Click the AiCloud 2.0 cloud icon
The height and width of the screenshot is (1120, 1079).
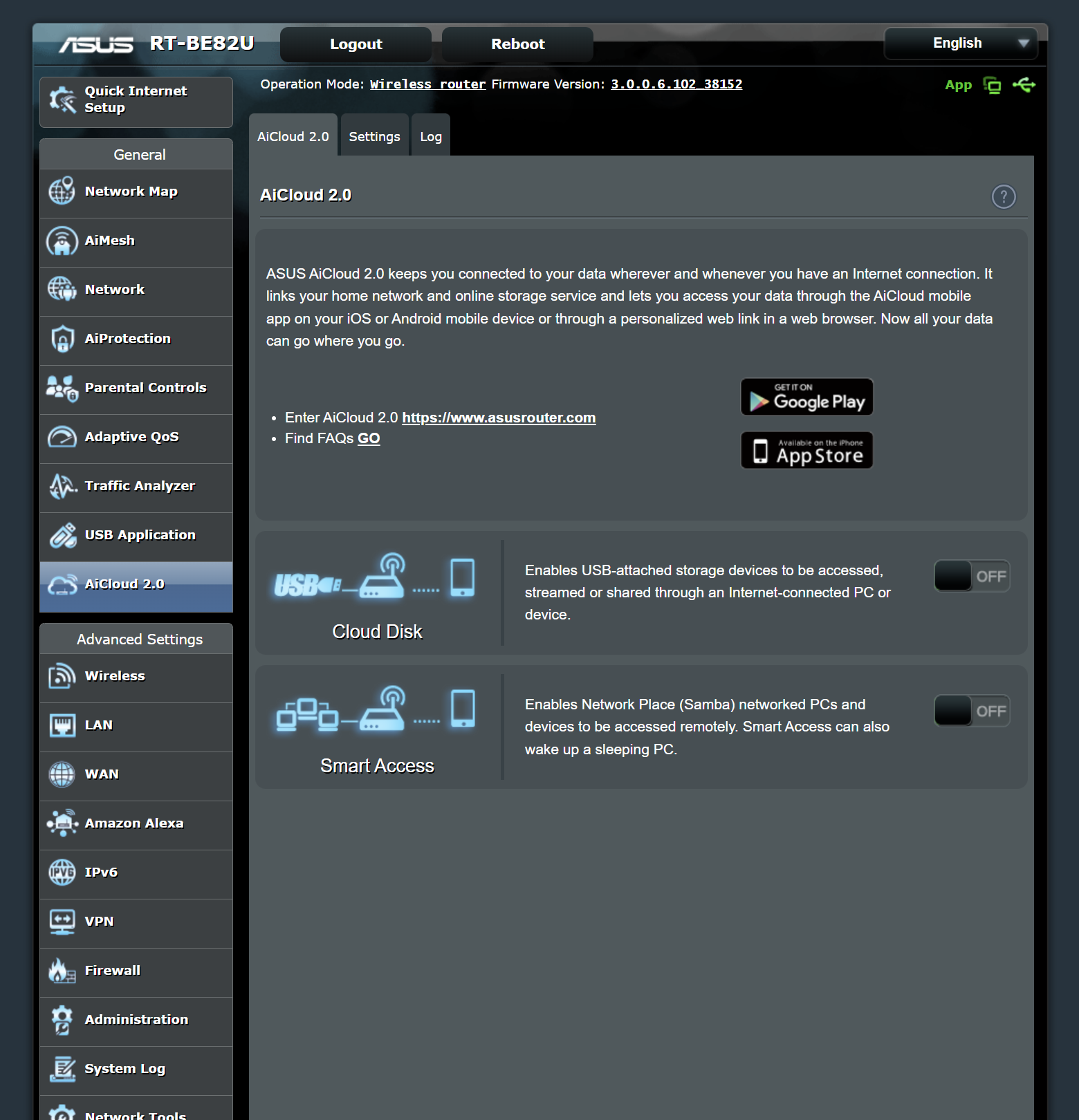point(62,585)
